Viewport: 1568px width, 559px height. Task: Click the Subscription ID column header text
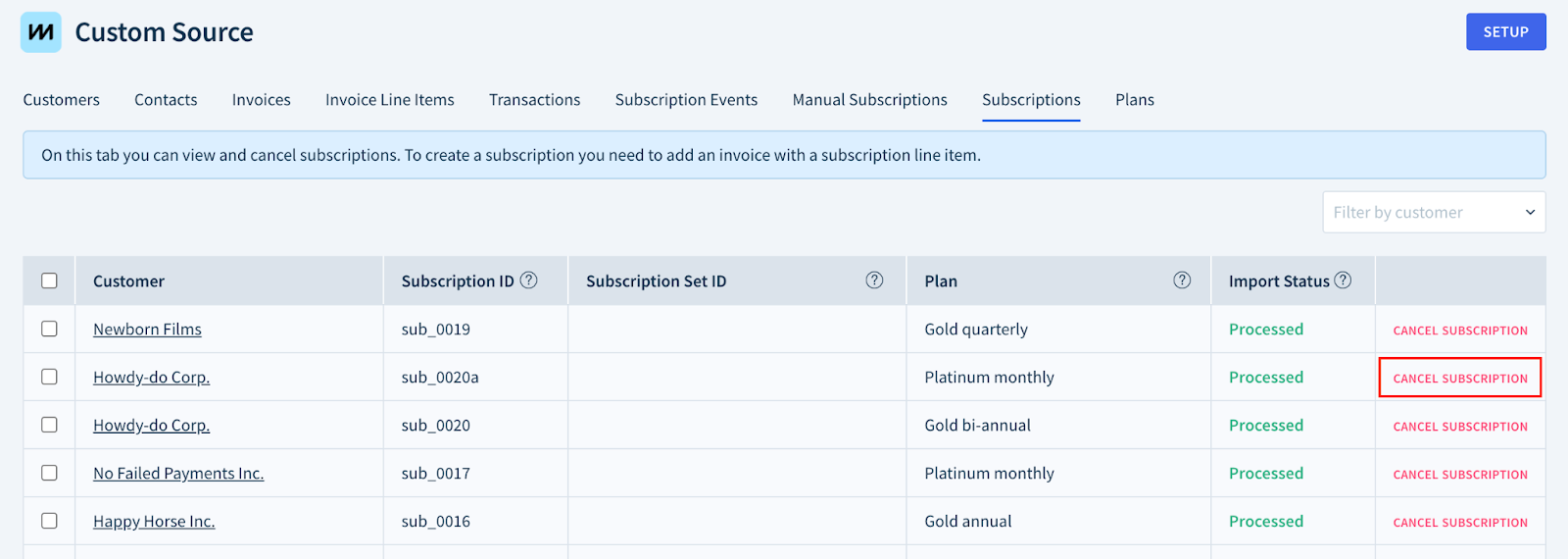click(458, 281)
